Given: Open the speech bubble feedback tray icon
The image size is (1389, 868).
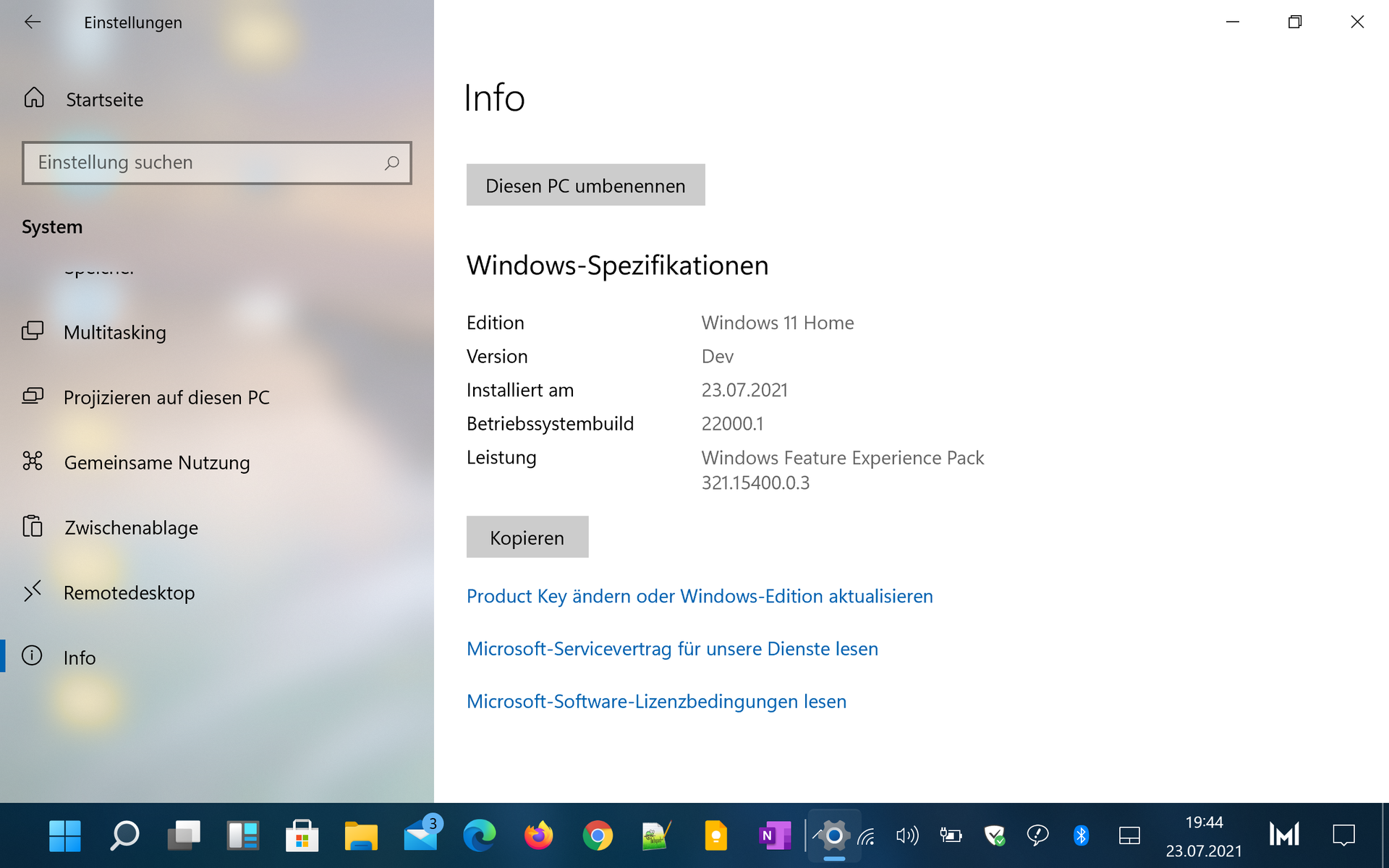Looking at the screenshot, I should 1037,837.
